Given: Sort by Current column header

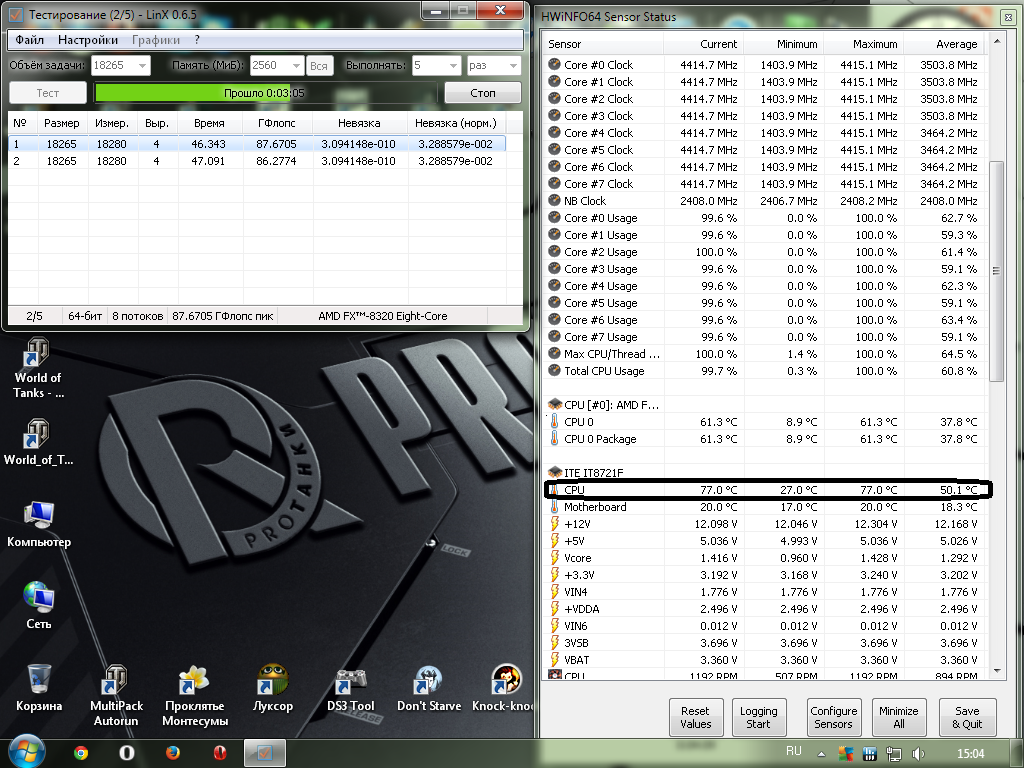Looking at the screenshot, I should coord(703,44).
